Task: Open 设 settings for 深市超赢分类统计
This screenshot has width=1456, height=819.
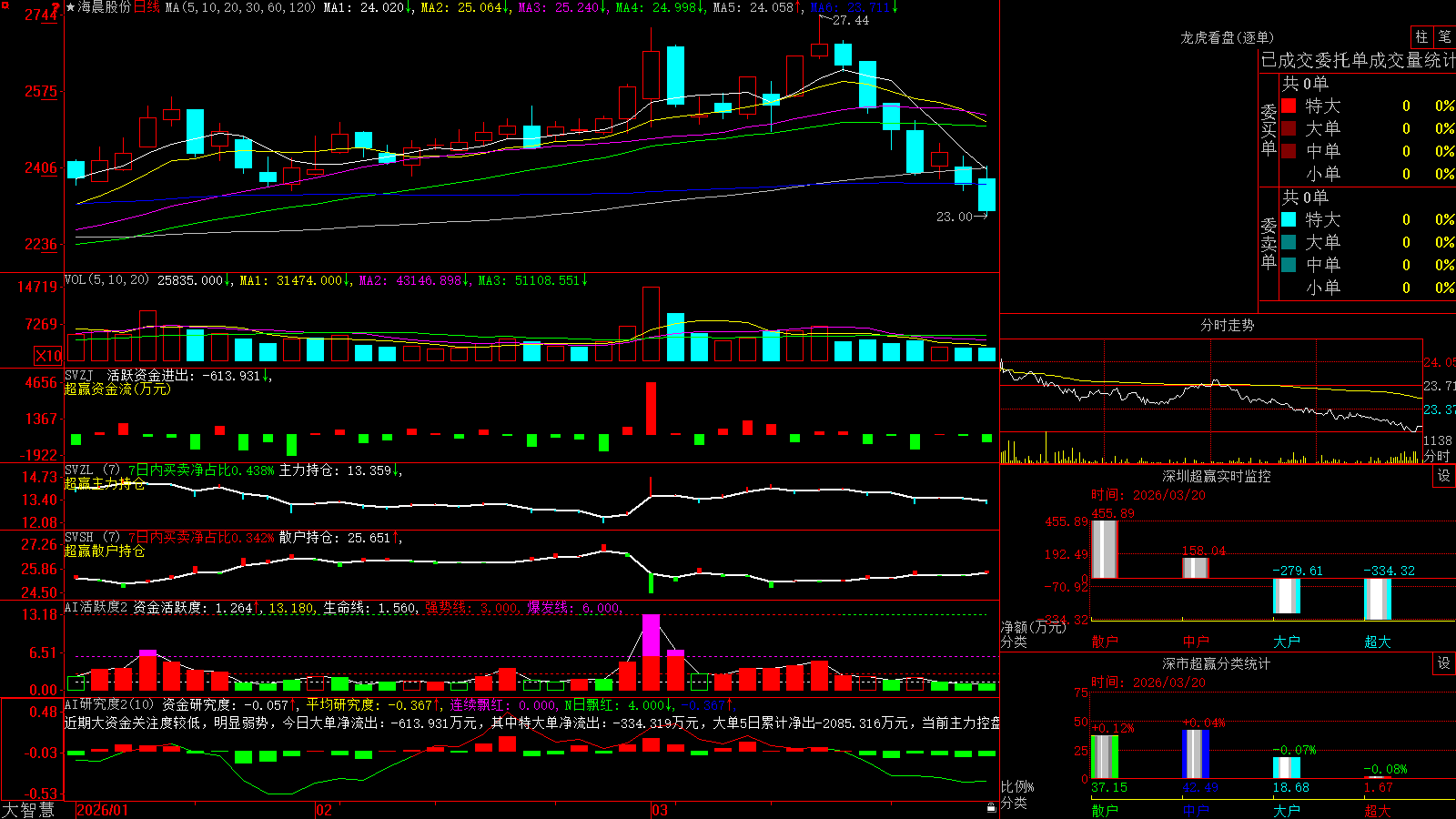Action: tap(1444, 663)
